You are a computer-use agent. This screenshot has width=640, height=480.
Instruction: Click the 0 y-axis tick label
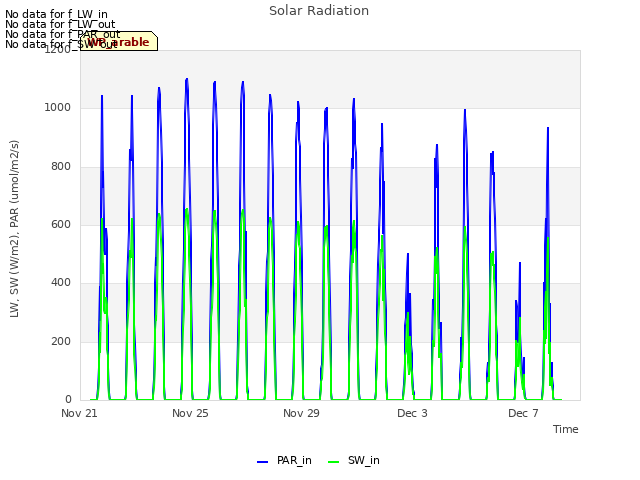click(68, 399)
